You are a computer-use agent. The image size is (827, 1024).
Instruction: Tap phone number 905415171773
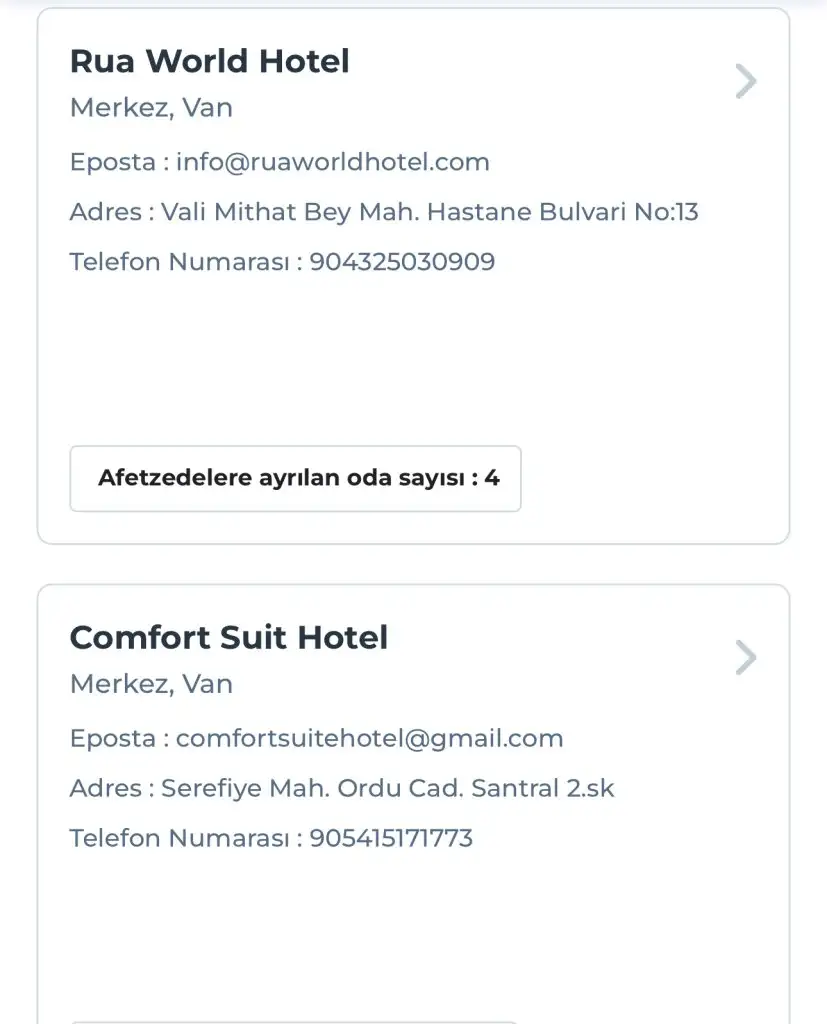pyautogui.click(x=391, y=838)
